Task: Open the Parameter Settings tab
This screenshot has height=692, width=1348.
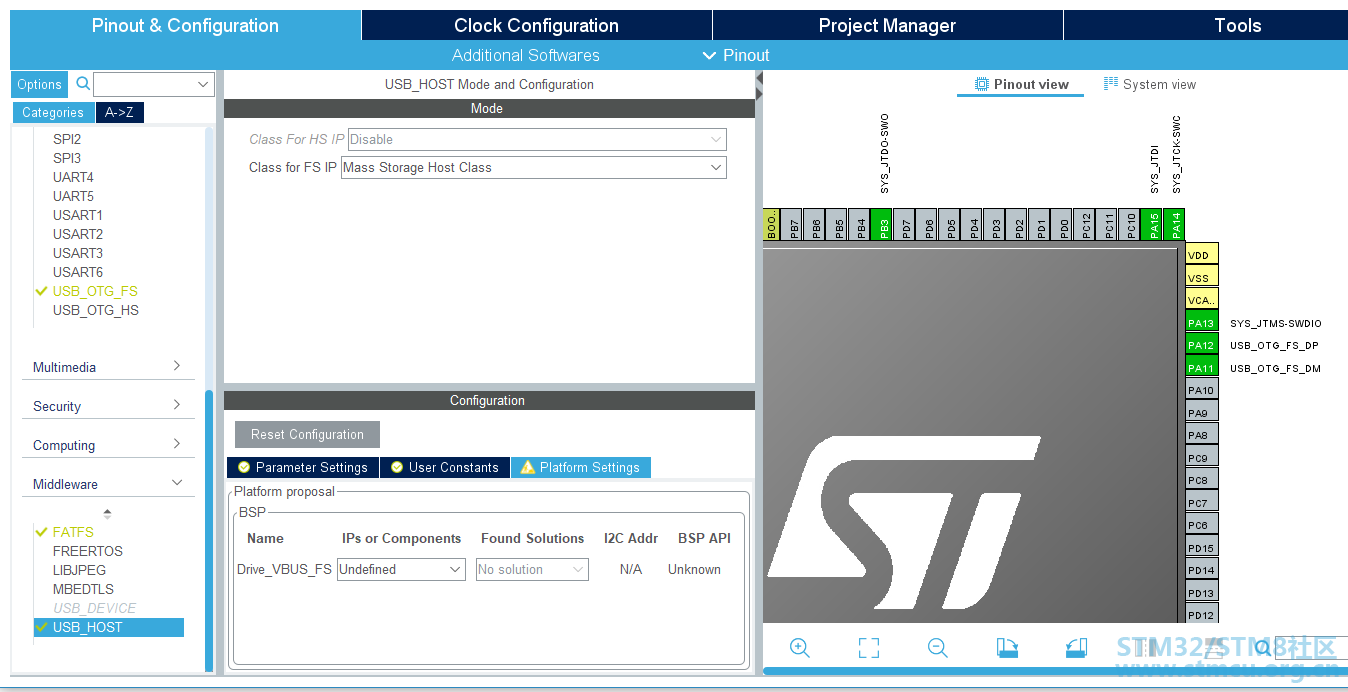Action: click(302, 467)
